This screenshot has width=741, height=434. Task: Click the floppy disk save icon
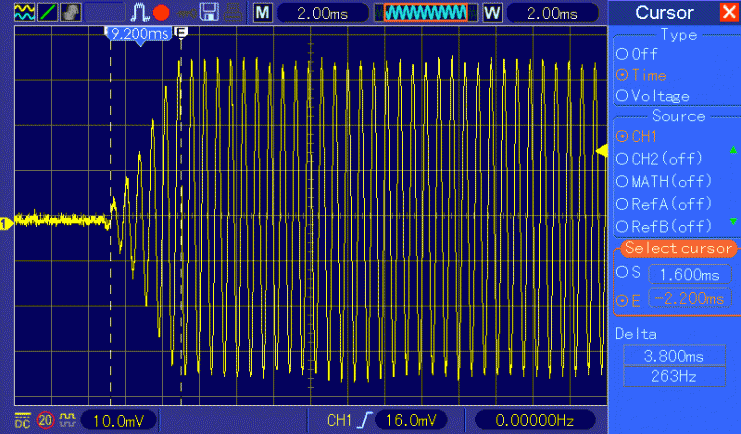coord(209,13)
